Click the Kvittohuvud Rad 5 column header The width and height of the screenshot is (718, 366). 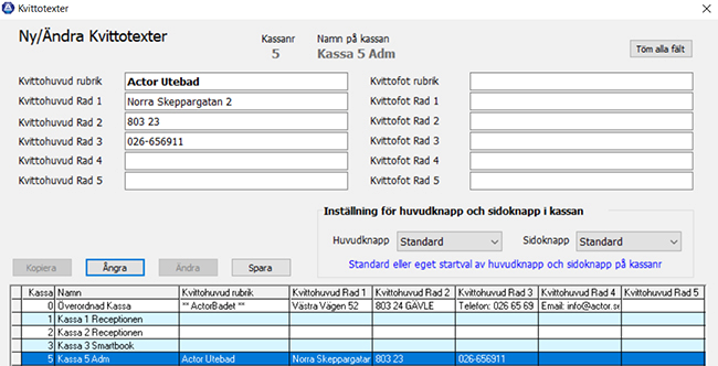pos(663,293)
